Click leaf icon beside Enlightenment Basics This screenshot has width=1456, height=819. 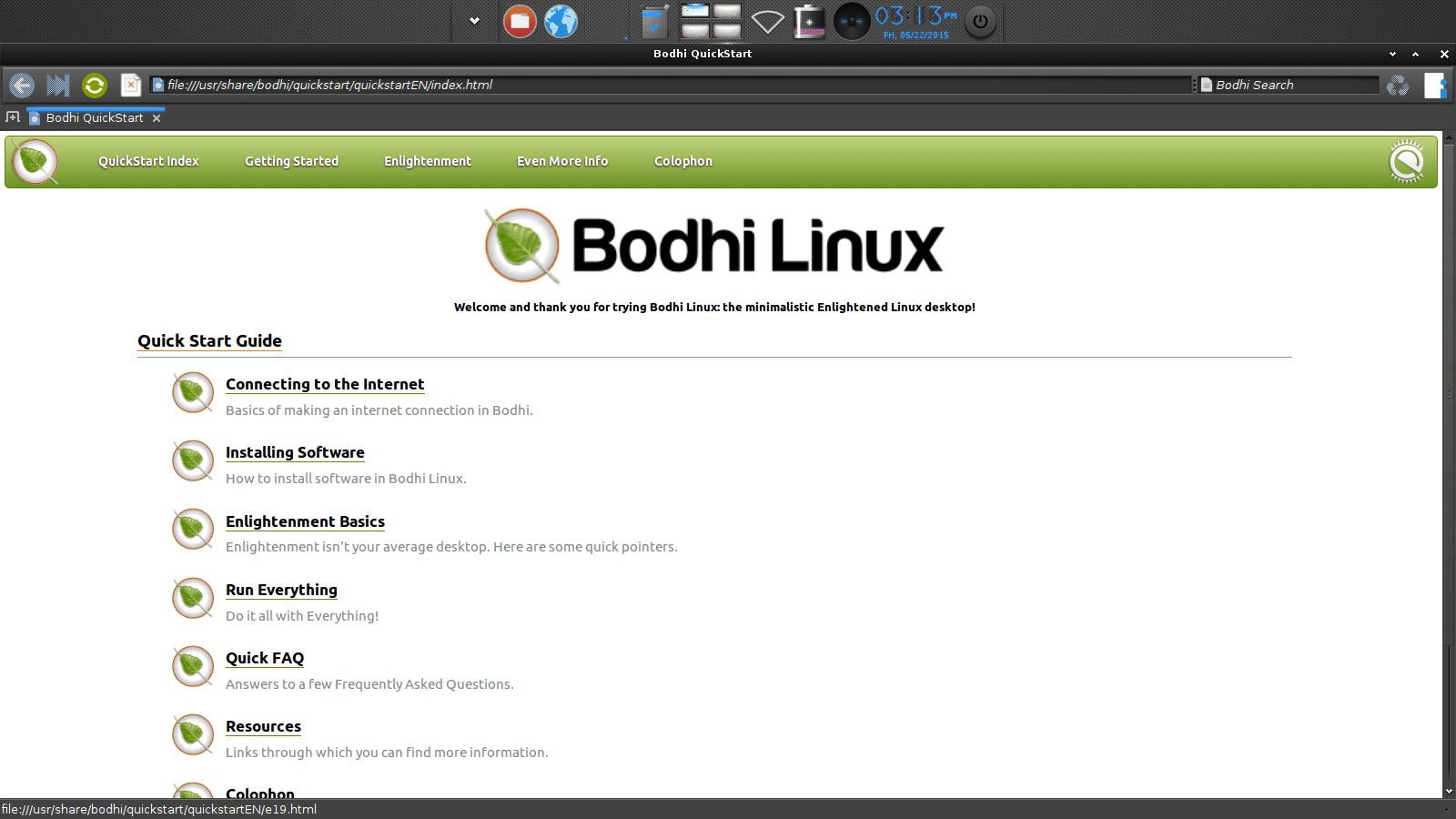[x=193, y=530]
